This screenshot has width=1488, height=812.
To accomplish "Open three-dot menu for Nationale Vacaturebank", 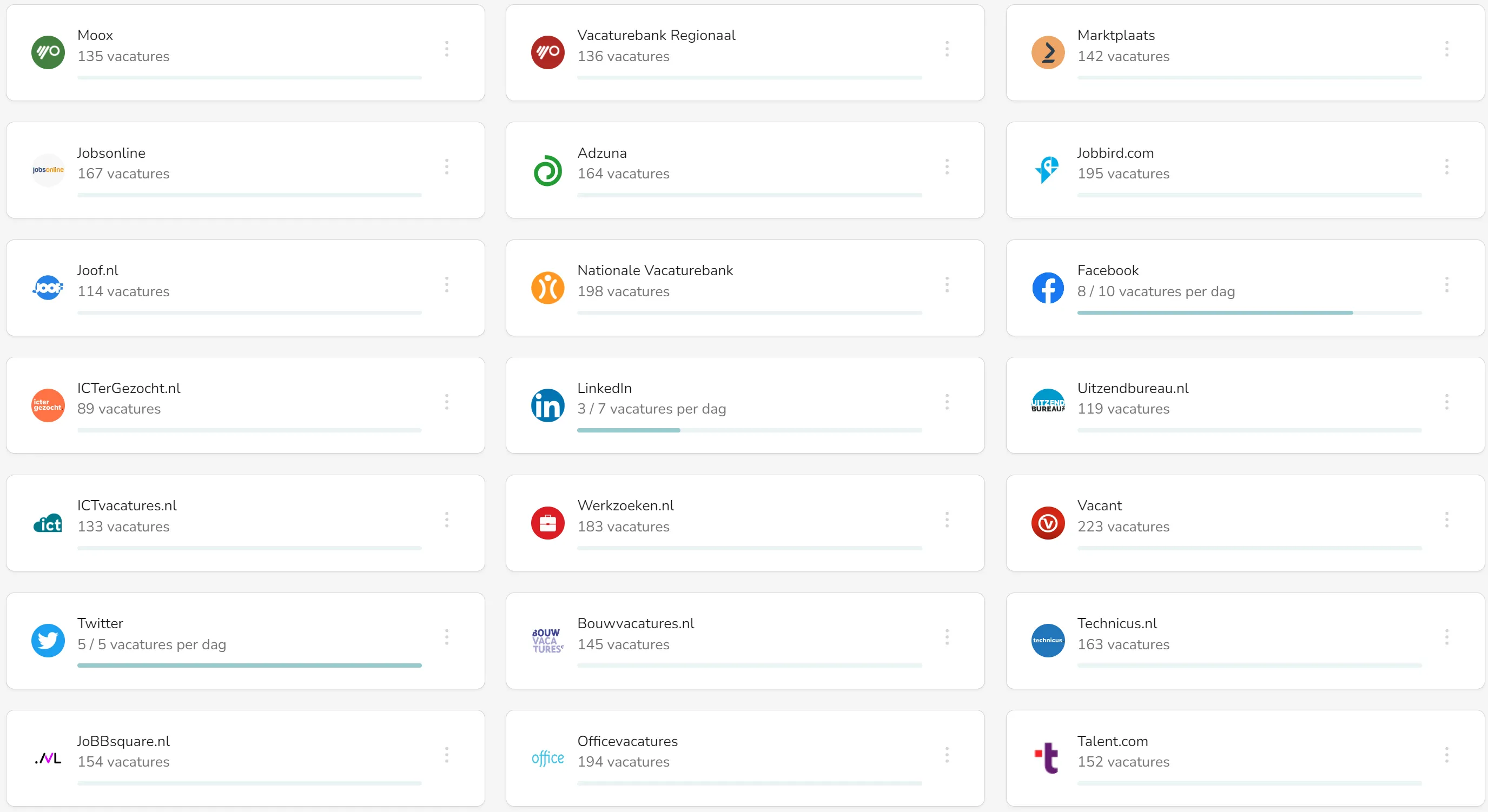I will click(x=947, y=284).
